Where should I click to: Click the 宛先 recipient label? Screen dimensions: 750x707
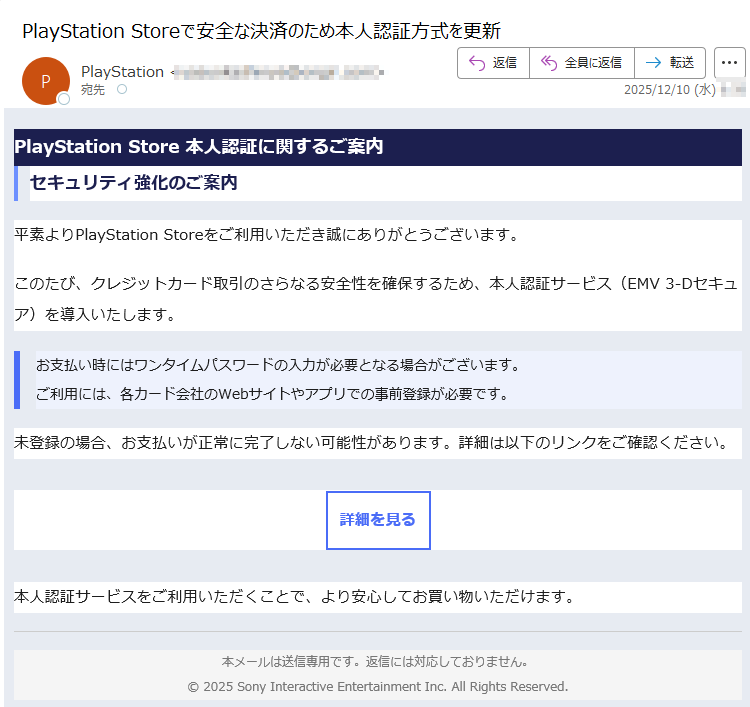pyautogui.click(x=93, y=90)
